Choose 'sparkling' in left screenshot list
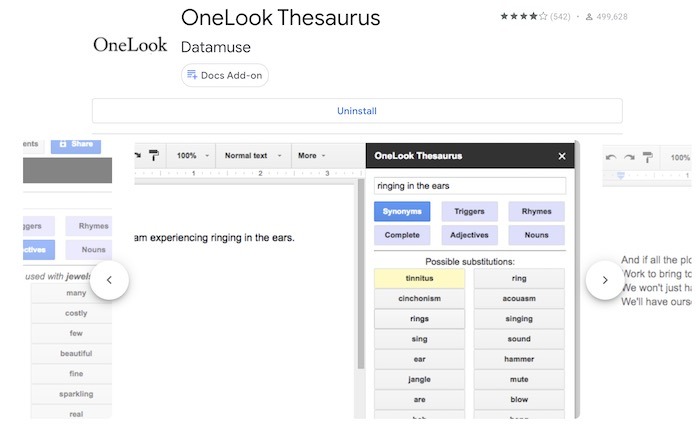 tap(71, 394)
